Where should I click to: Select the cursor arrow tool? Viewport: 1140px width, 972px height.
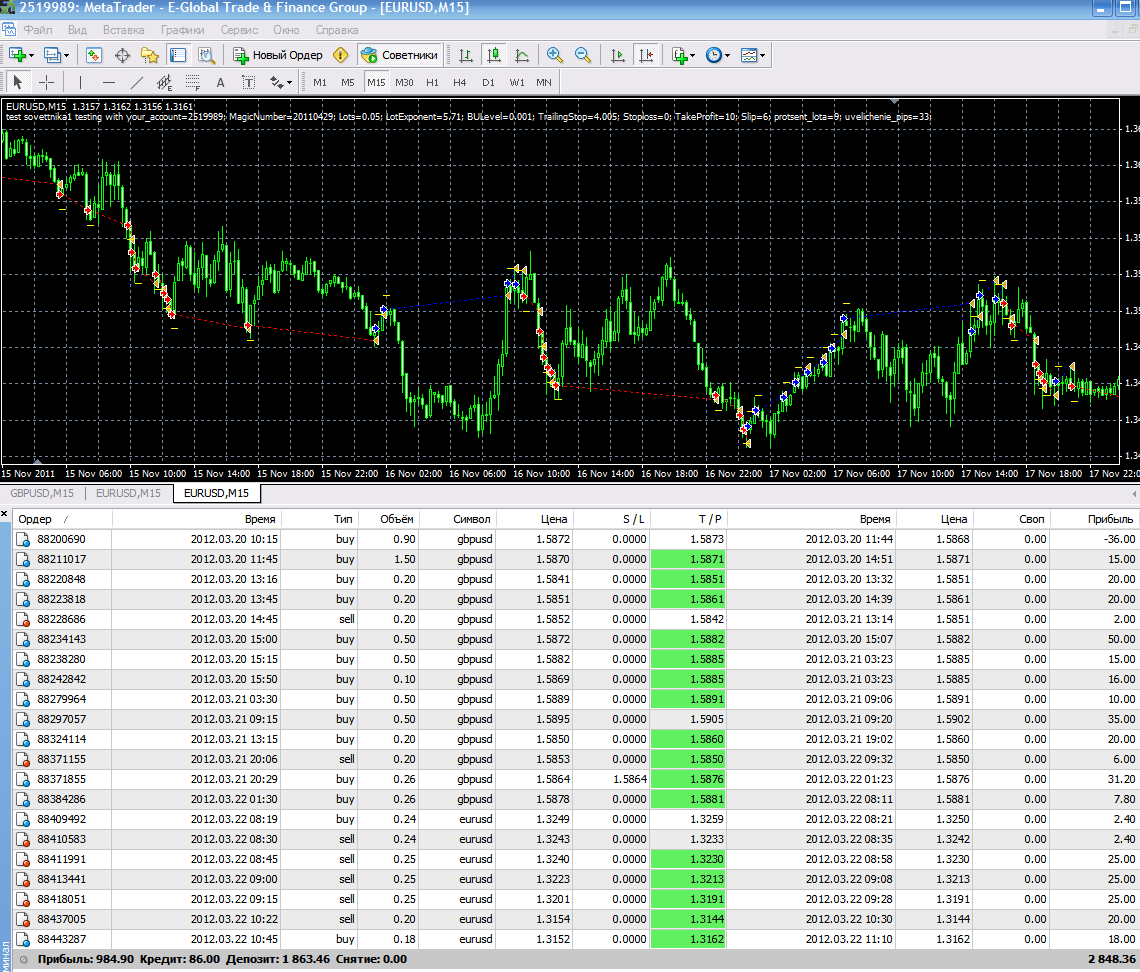click(18, 82)
